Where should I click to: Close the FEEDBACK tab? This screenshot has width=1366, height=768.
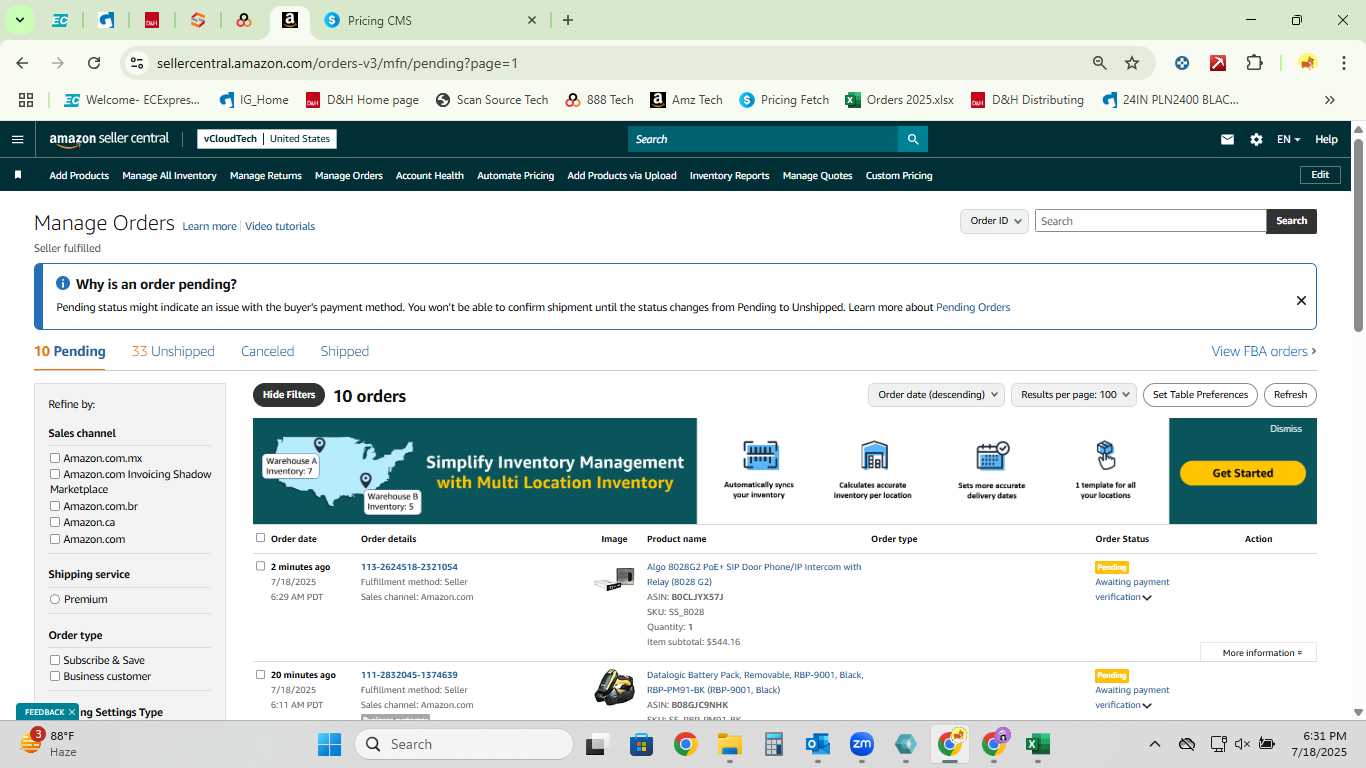click(72, 712)
